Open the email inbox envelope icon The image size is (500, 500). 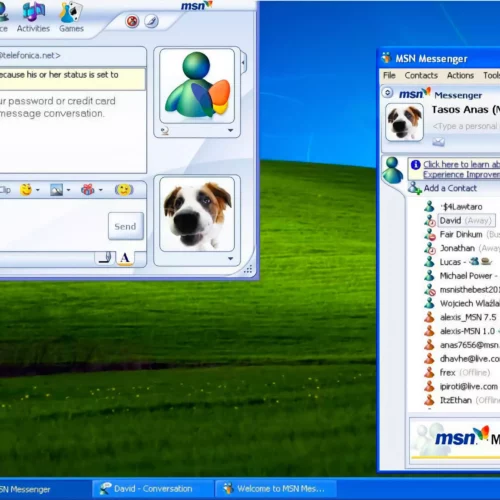pyautogui.click(x=438, y=142)
